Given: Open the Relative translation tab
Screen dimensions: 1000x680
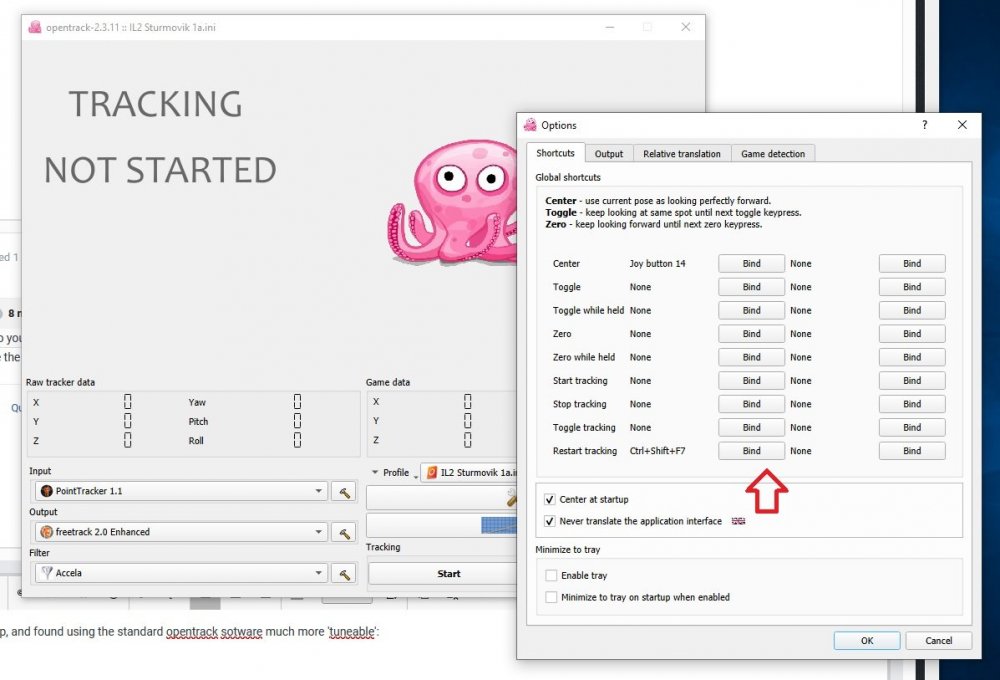Looking at the screenshot, I should click(682, 153).
